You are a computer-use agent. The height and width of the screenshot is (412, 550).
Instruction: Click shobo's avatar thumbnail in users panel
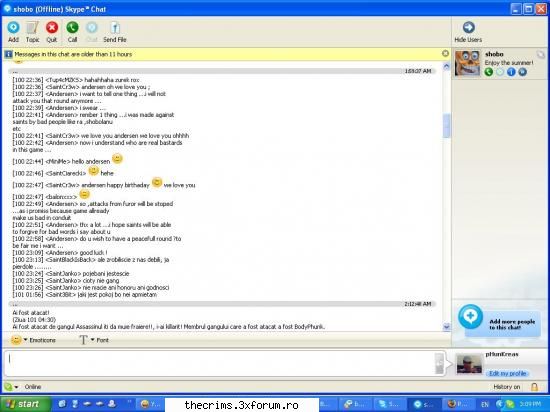(468, 63)
